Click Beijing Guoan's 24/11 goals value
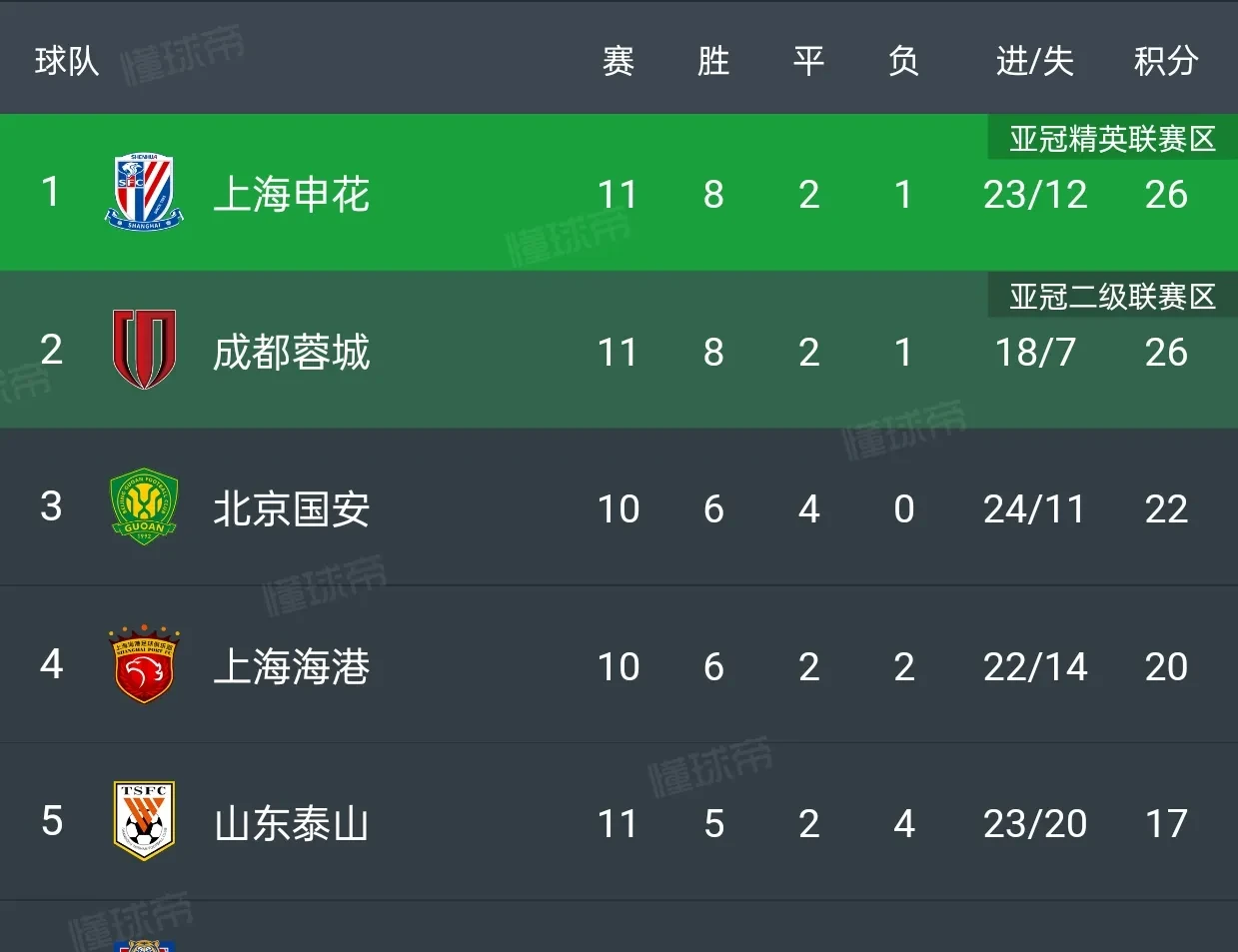Image resolution: width=1238 pixels, height=952 pixels. click(1034, 508)
